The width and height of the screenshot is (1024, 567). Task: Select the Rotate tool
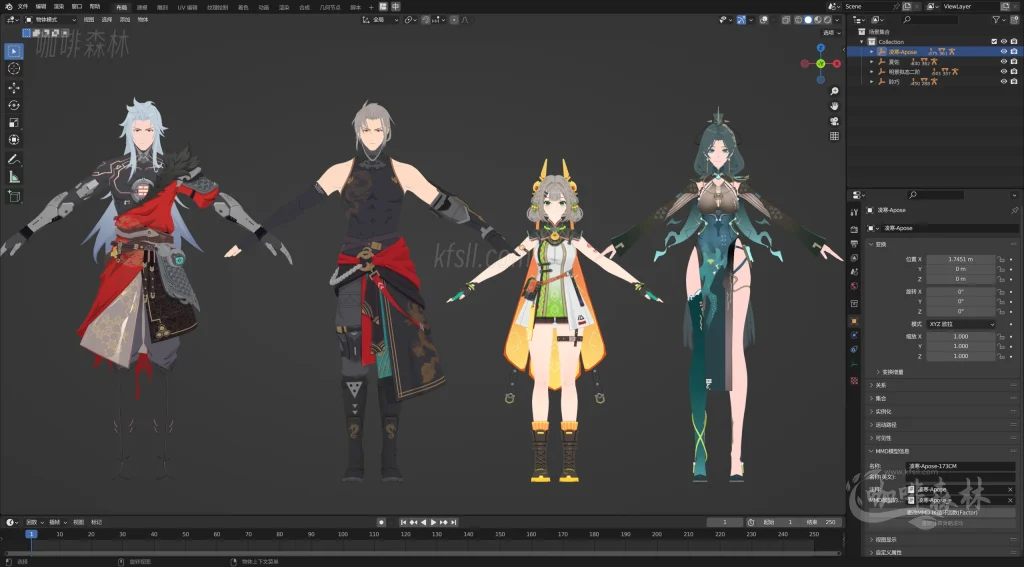pyautogui.click(x=14, y=105)
